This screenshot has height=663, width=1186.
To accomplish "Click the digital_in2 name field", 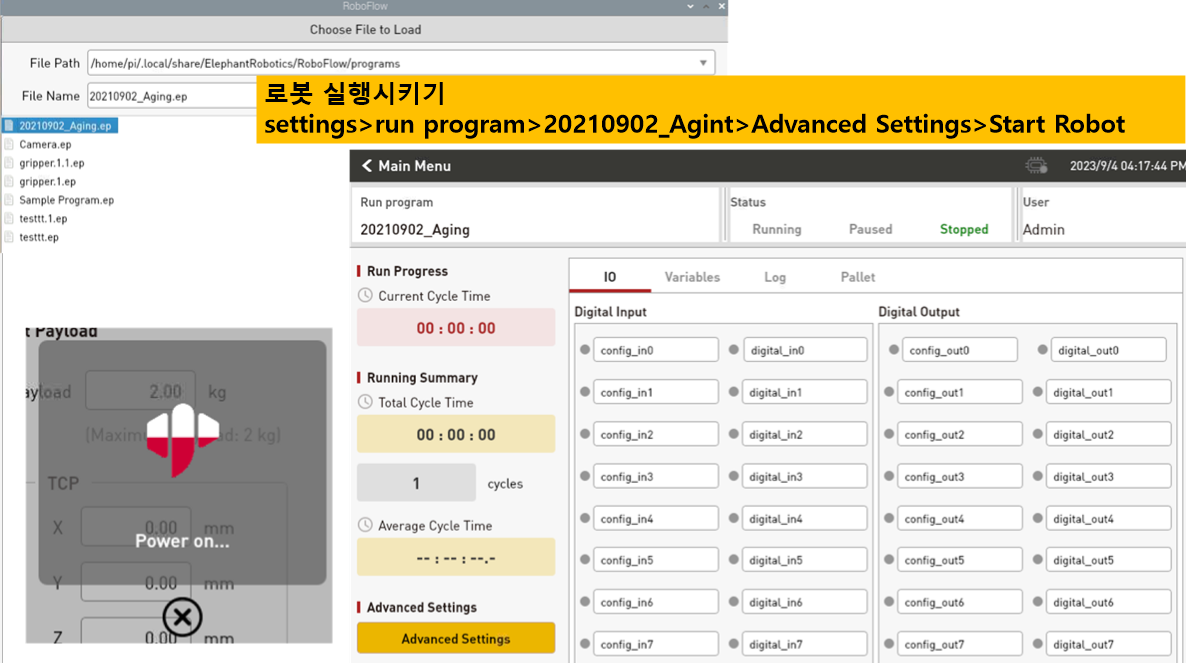I will click(x=804, y=435).
